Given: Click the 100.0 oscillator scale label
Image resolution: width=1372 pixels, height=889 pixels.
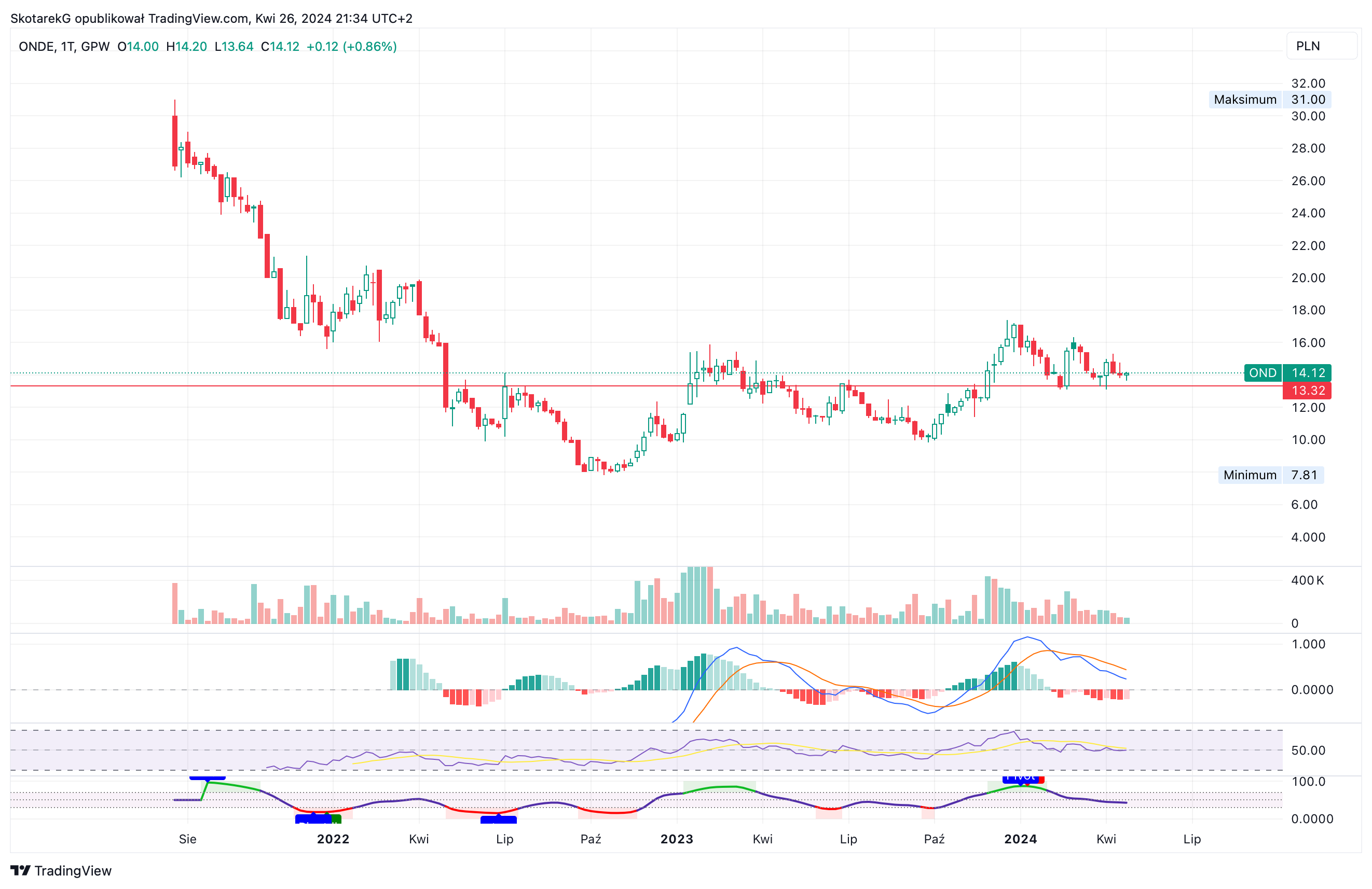Looking at the screenshot, I should point(1308,781).
